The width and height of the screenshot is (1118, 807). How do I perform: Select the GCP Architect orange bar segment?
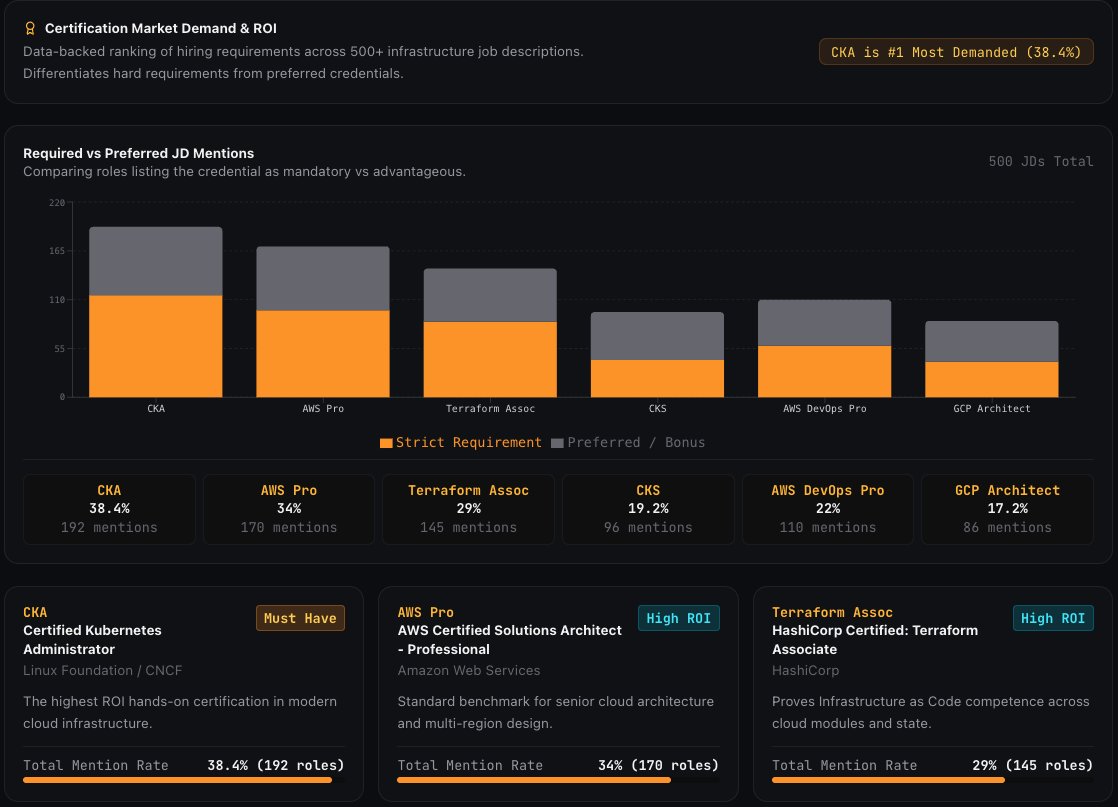click(x=992, y=379)
